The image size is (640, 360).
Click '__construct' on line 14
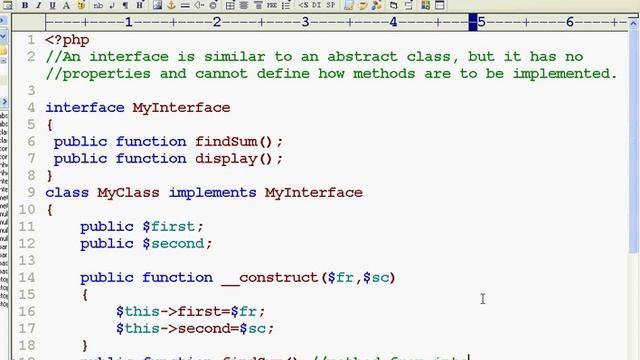click(x=270, y=278)
